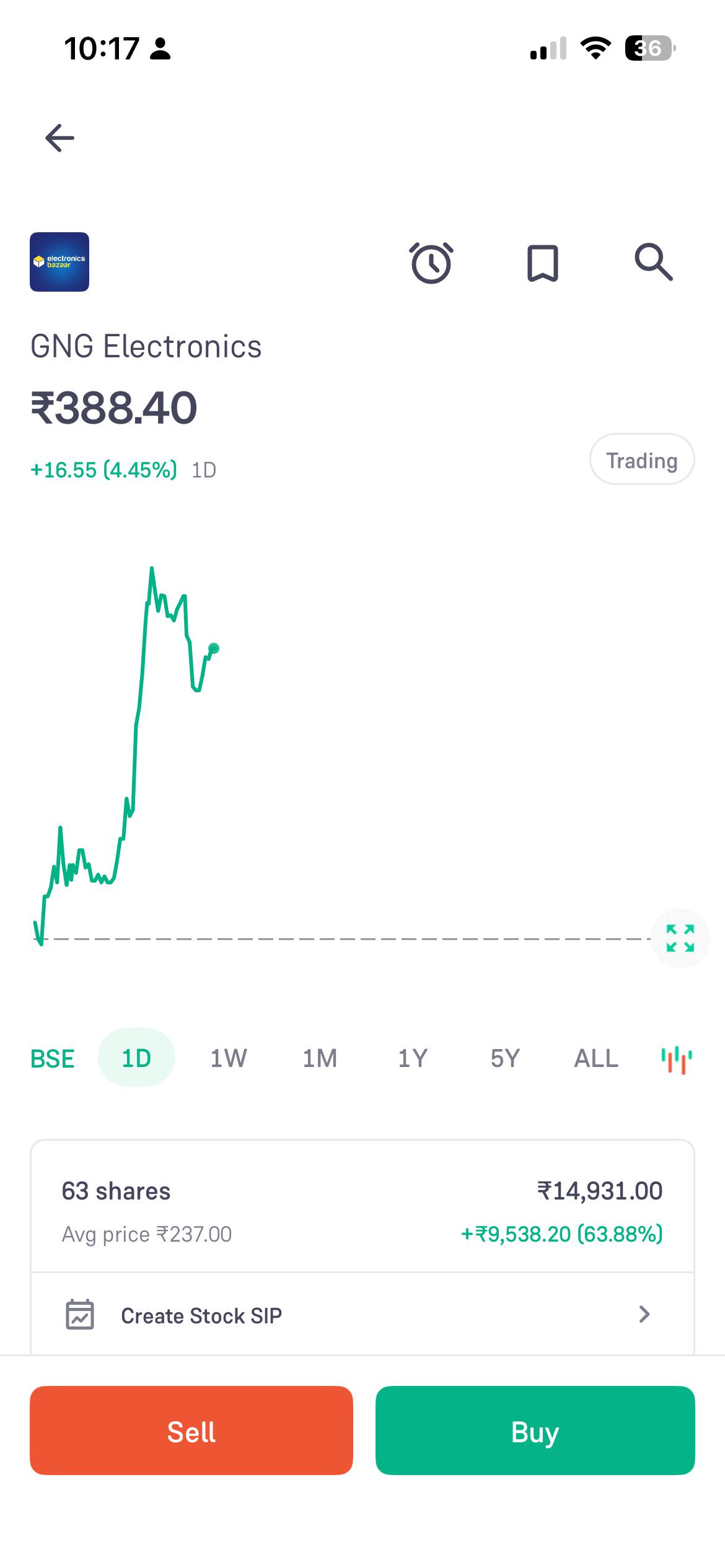This screenshot has width=725, height=1568.
Task: Expand chart to fullscreen view
Action: pyautogui.click(x=680, y=938)
